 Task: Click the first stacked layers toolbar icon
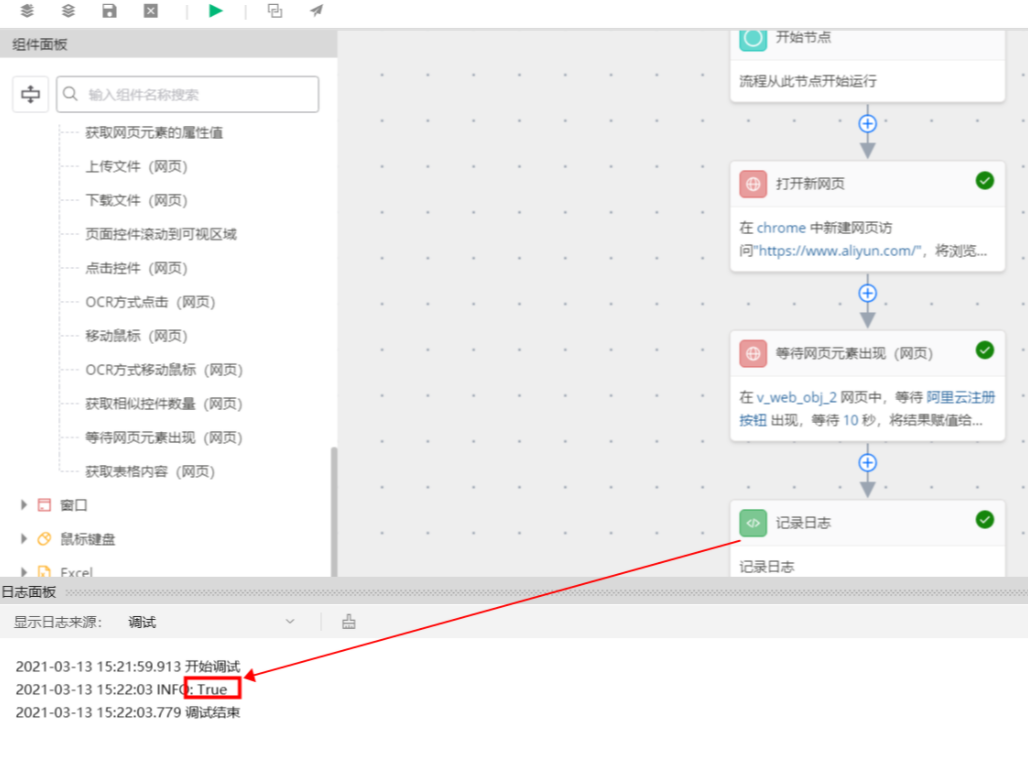(27, 10)
